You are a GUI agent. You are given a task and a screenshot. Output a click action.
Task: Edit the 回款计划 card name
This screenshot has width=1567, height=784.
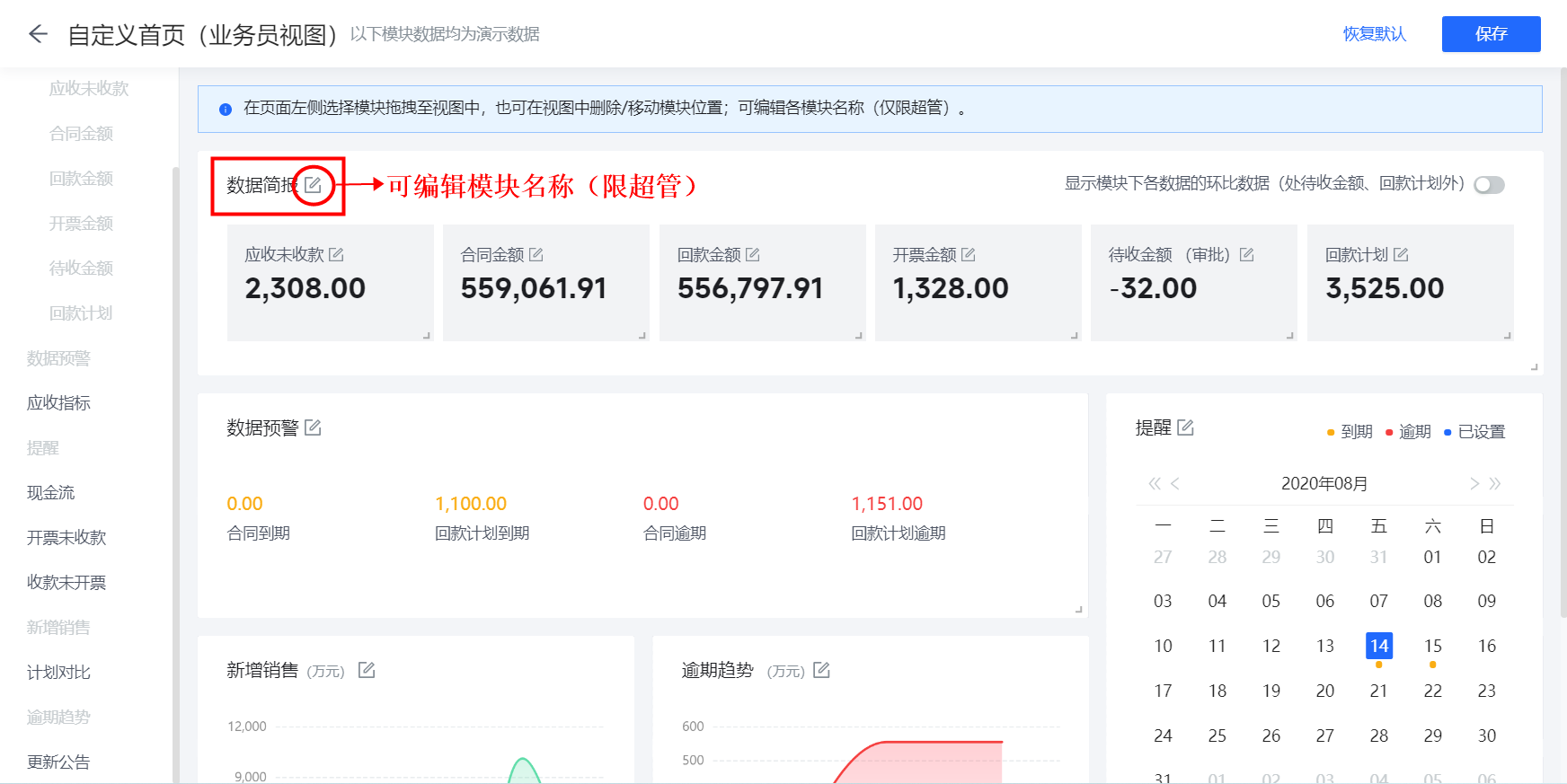[x=1401, y=255]
